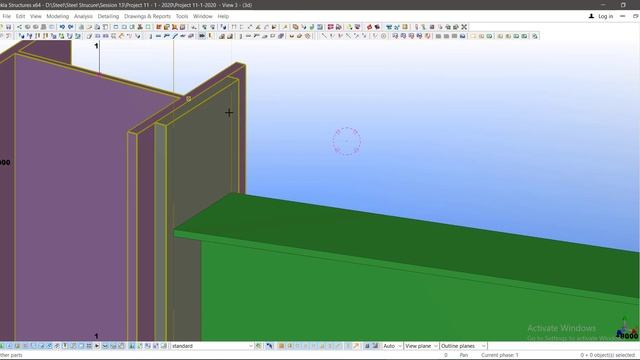Open the View menu
Screen dimensions: 640x360
pyautogui.click(x=36, y=16)
